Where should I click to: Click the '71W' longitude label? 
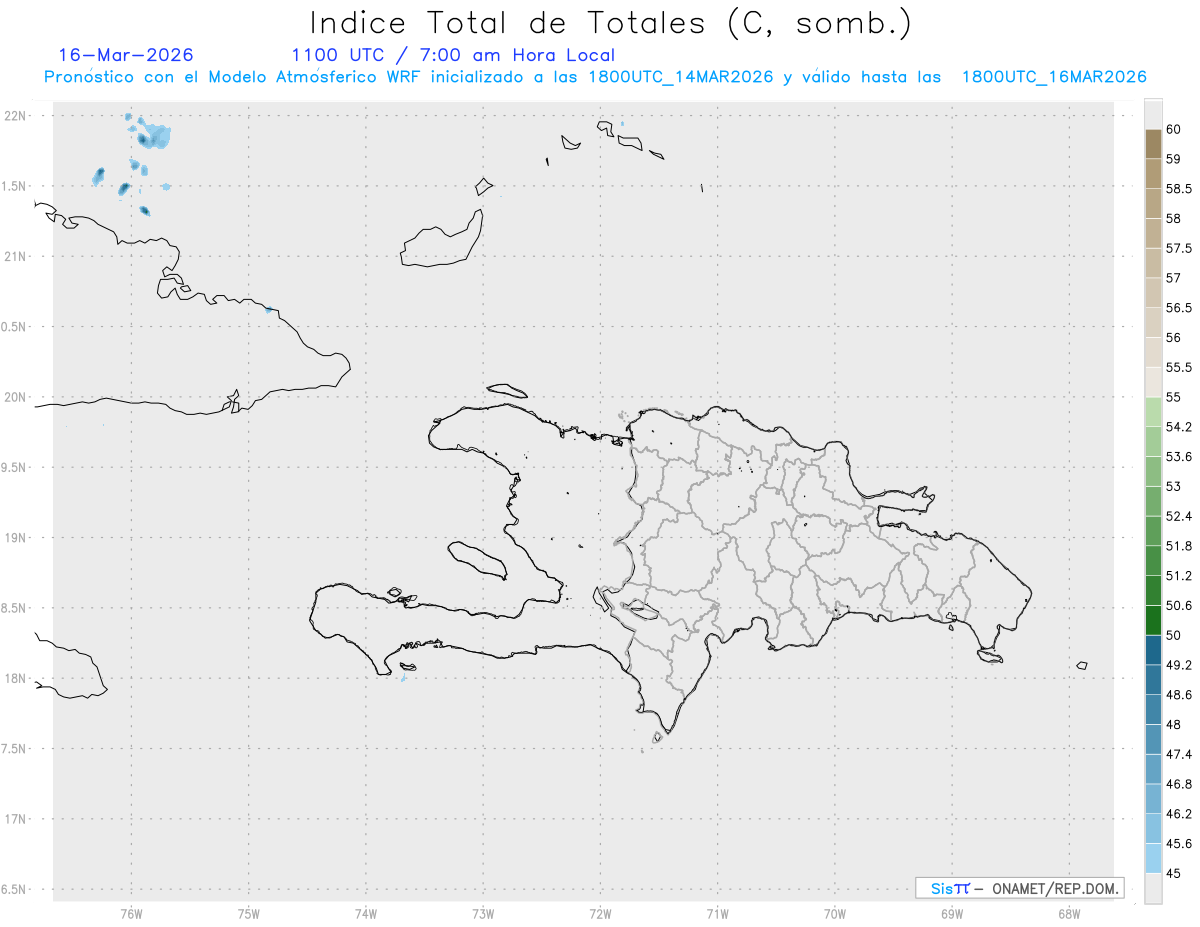pyautogui.click(x=717, y=914)
